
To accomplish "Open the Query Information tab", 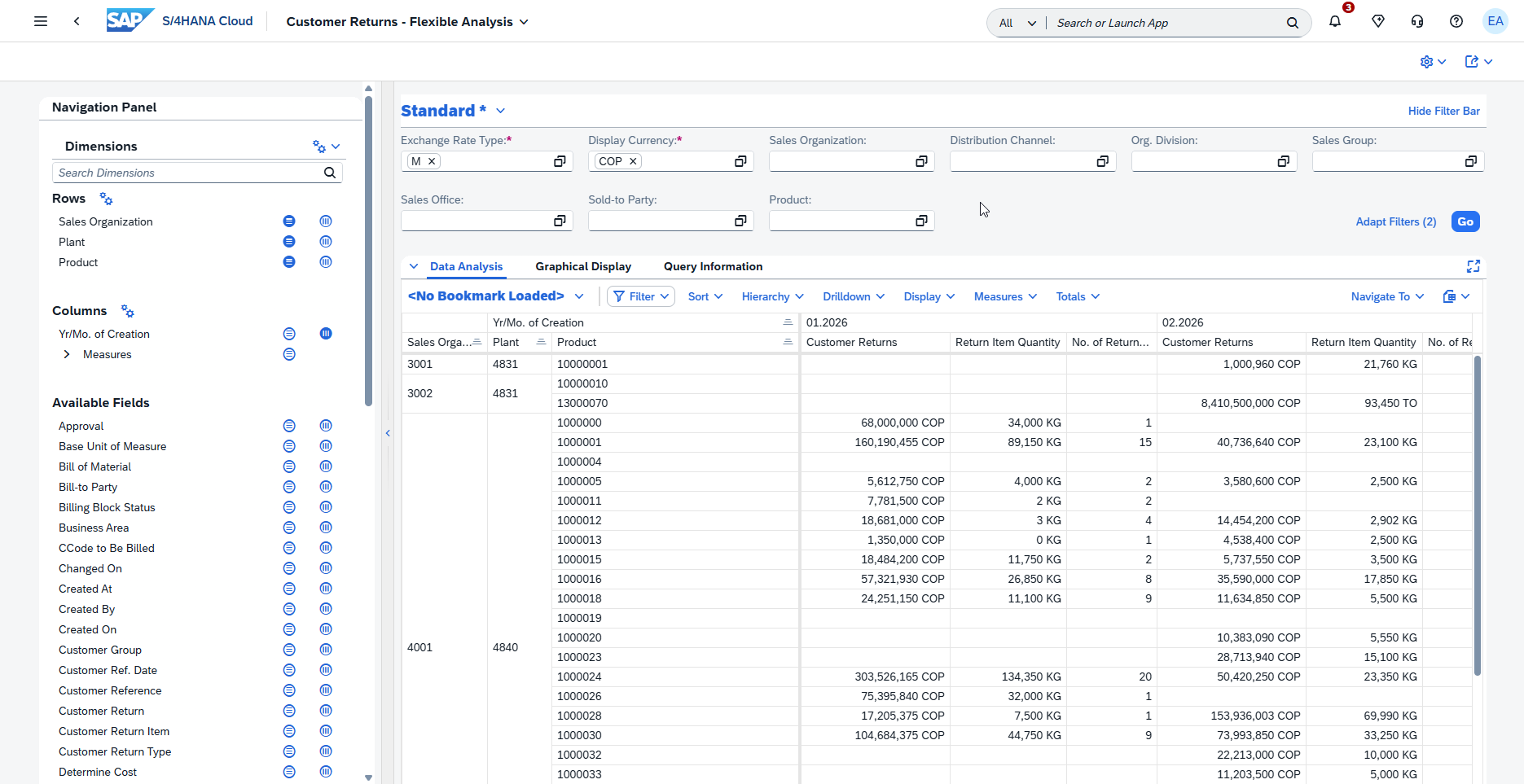I will coord(713,266).
